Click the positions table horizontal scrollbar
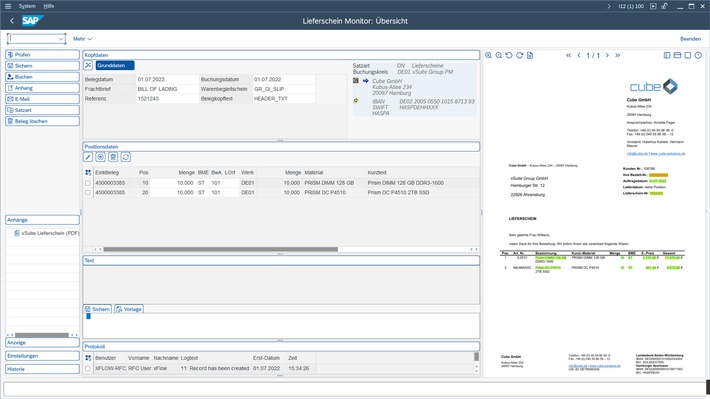 click(x=221, y=249)
